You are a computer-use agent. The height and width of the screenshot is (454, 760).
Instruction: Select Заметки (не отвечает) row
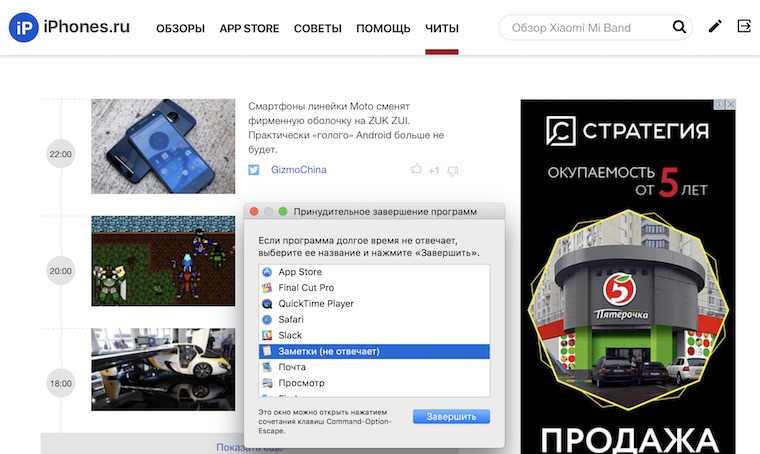point(374,351)
